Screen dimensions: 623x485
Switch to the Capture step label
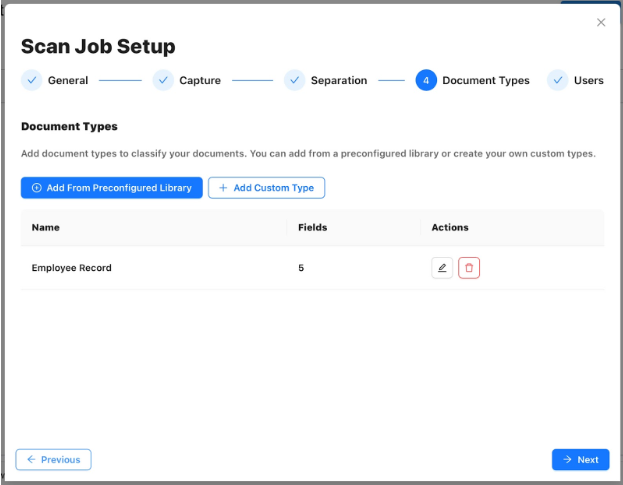pyautogui.click(x=200, y=80)
